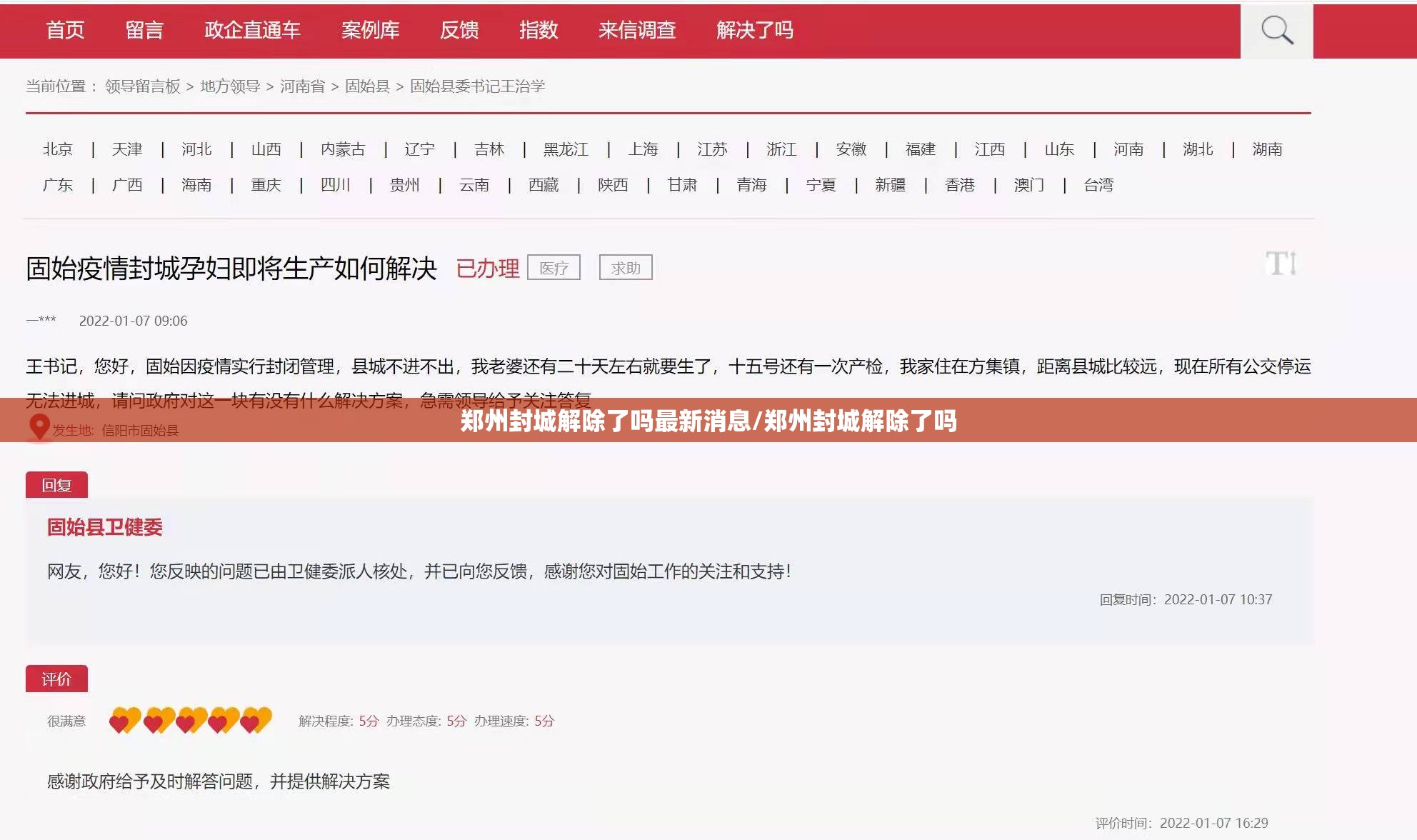This screenshot has width=1417, height=840.
Task: Click the five-heart satisfaction rating
Action: [x=190, y=721]
